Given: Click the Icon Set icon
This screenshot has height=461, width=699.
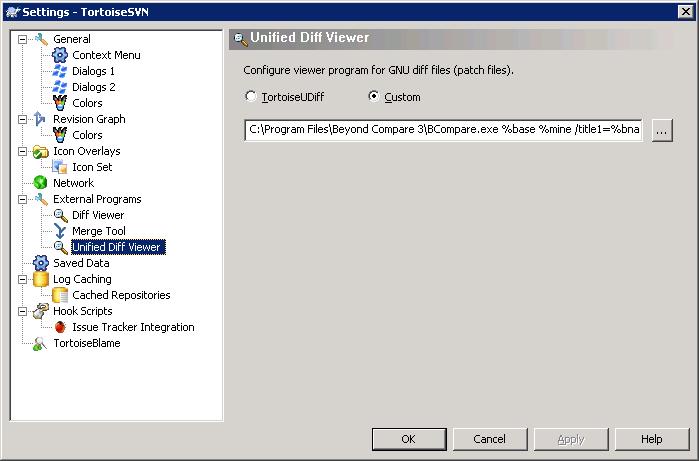Looking at the screenshot, I should click(60, 167).
